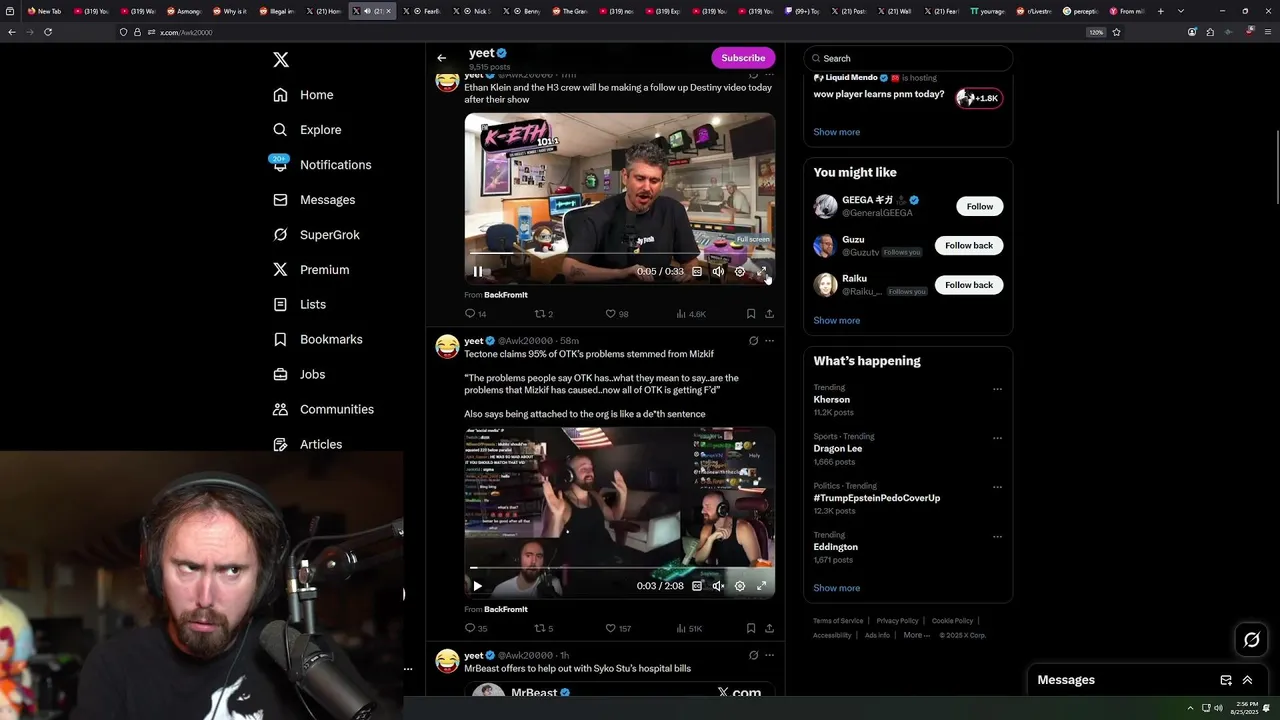Open BackFromIt link under Tectone video
Image resolution: width=1280 pixels, height=720 pixels.
(x=506, y=609)
